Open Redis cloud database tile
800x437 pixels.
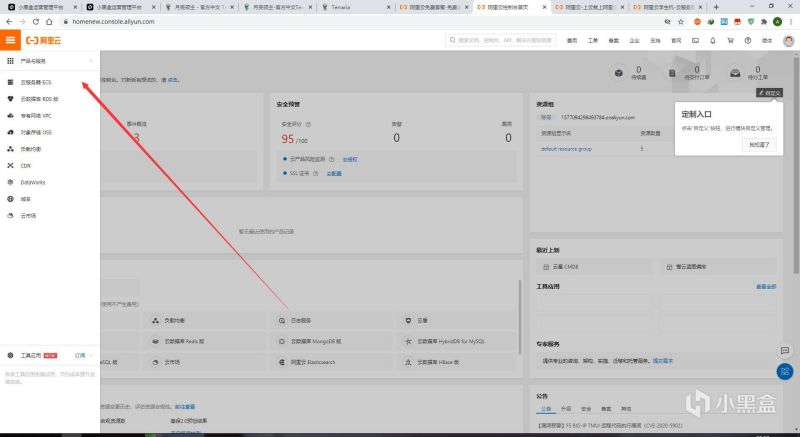point(203,341)
